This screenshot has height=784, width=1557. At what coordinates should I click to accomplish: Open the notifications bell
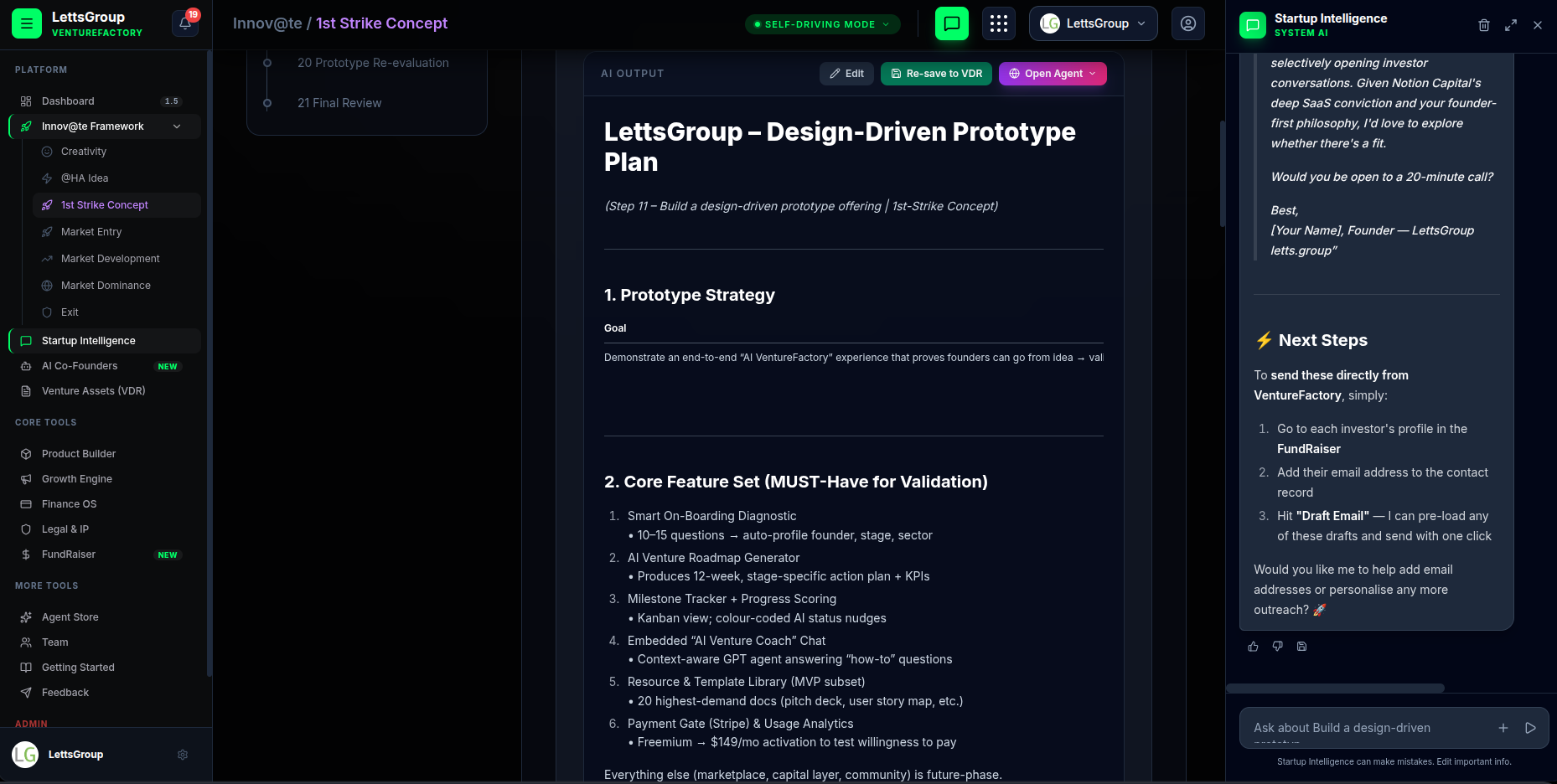(185, 23)
